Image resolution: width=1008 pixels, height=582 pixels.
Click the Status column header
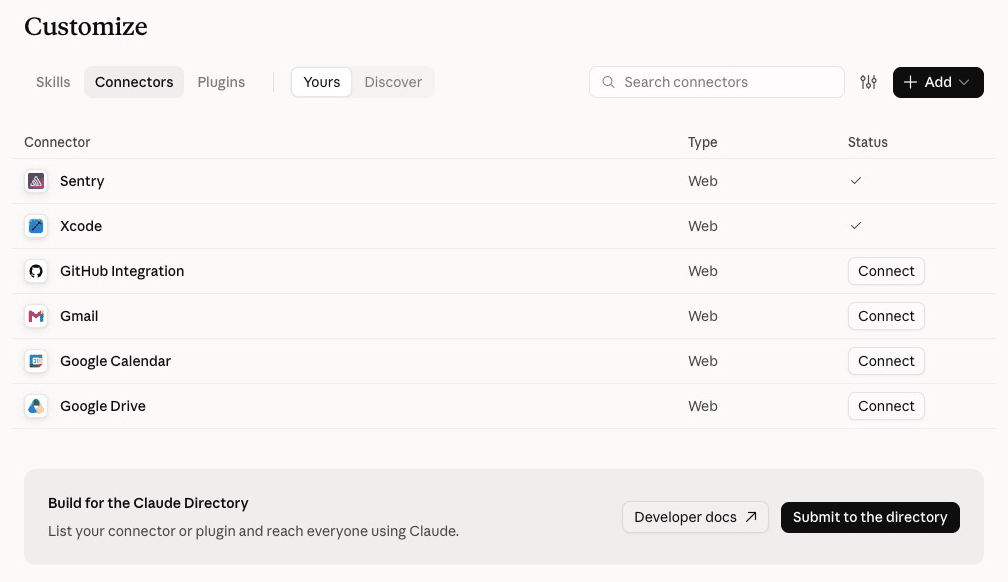tap(867, 142)
